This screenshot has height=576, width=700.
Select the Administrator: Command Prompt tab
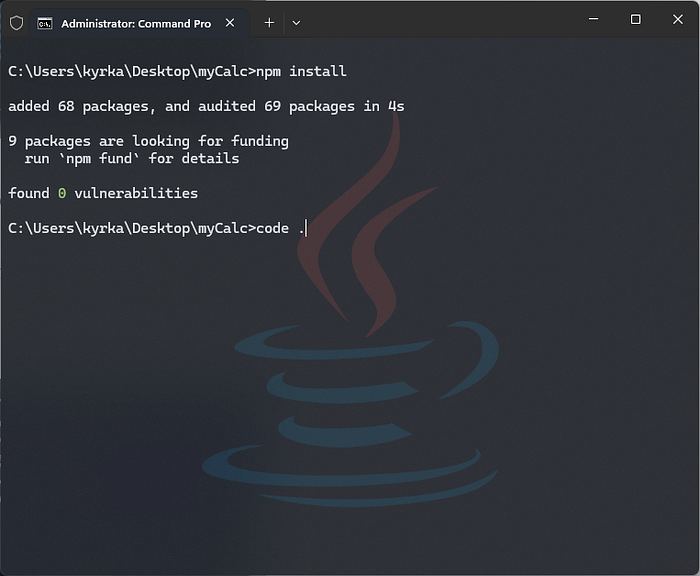pyautogui.click(x=139, y=23)
